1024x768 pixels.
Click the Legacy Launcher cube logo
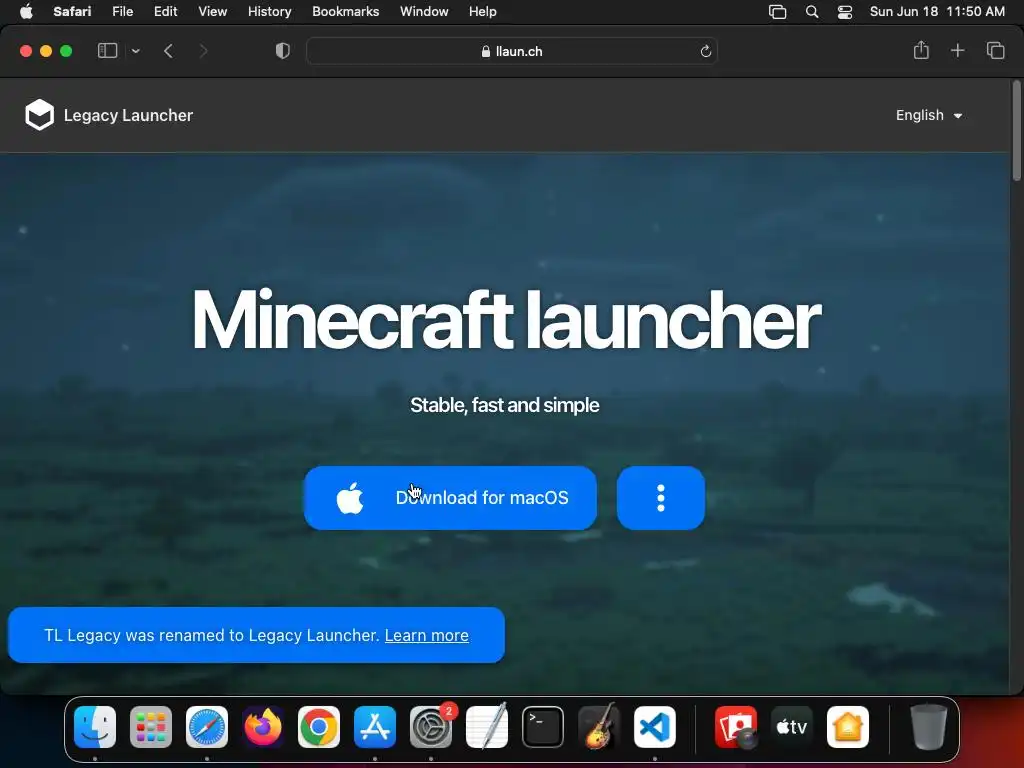click(39, 115)
